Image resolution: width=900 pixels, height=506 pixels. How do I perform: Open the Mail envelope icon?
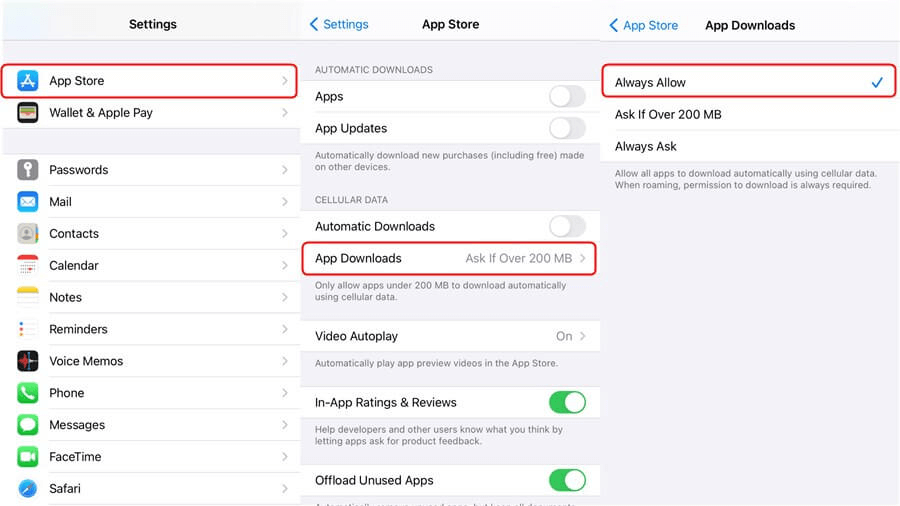pos(28,202)
